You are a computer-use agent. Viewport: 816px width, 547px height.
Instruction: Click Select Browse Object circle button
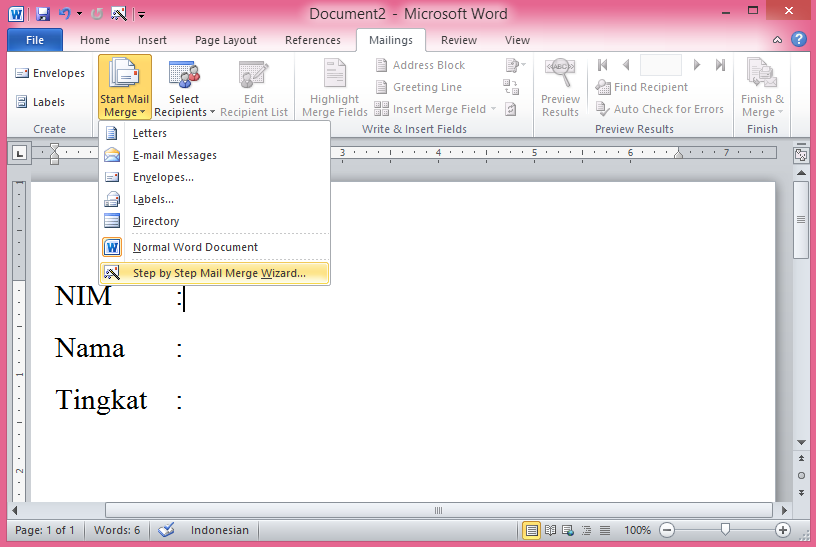(x=801, y=475)
